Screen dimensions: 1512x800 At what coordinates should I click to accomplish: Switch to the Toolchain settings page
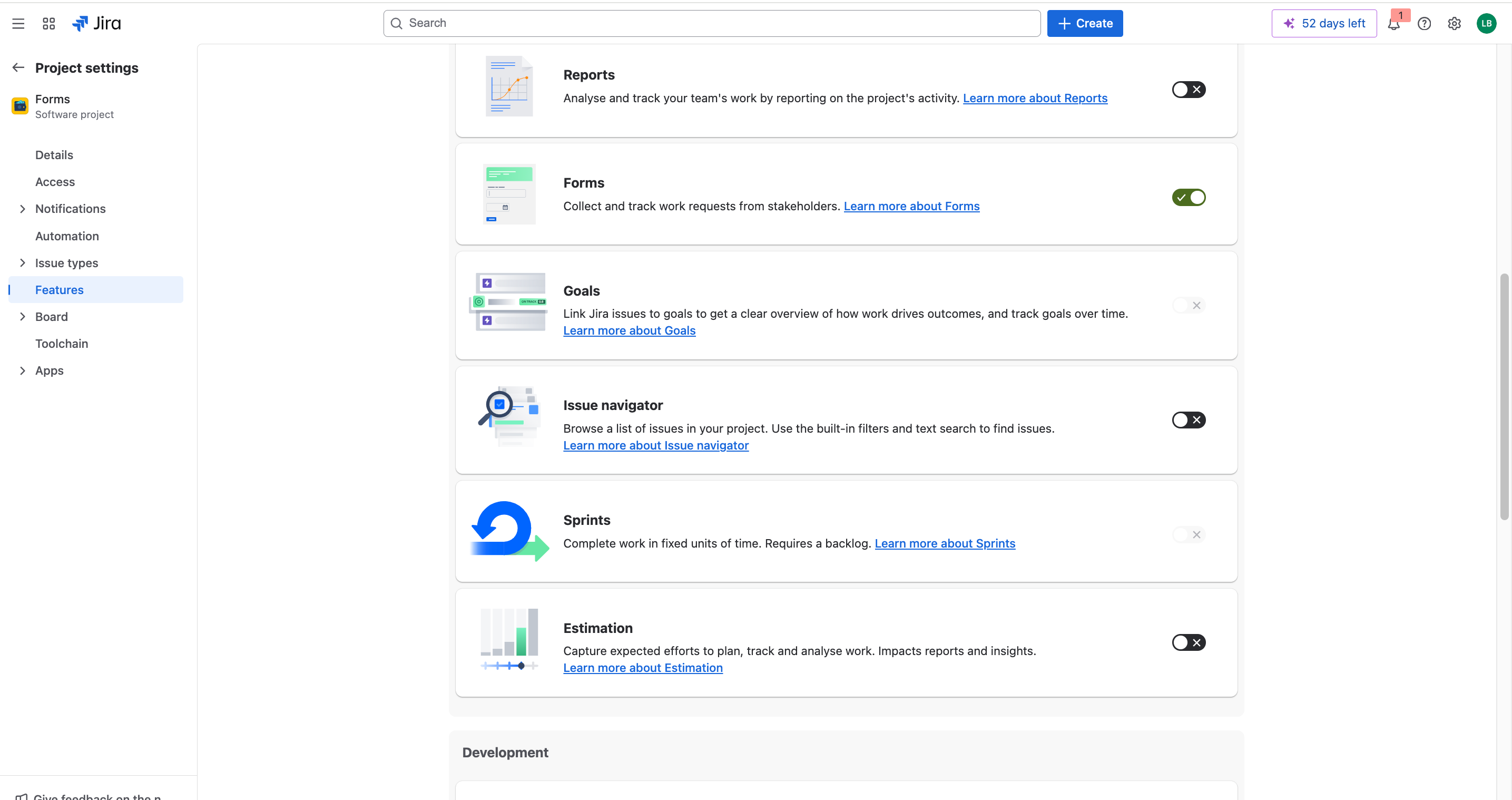(x=62, y=343)
